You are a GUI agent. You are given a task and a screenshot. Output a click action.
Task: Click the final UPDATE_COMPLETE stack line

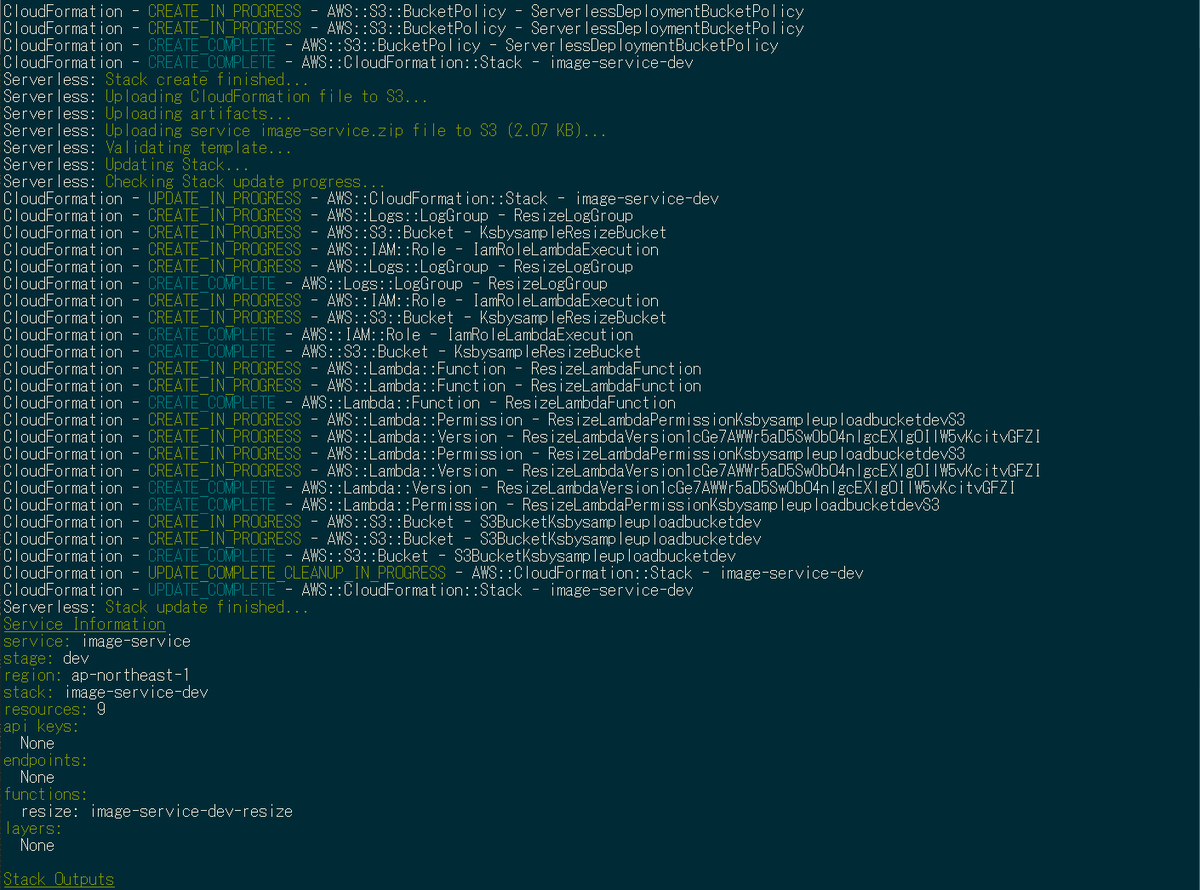348,589
